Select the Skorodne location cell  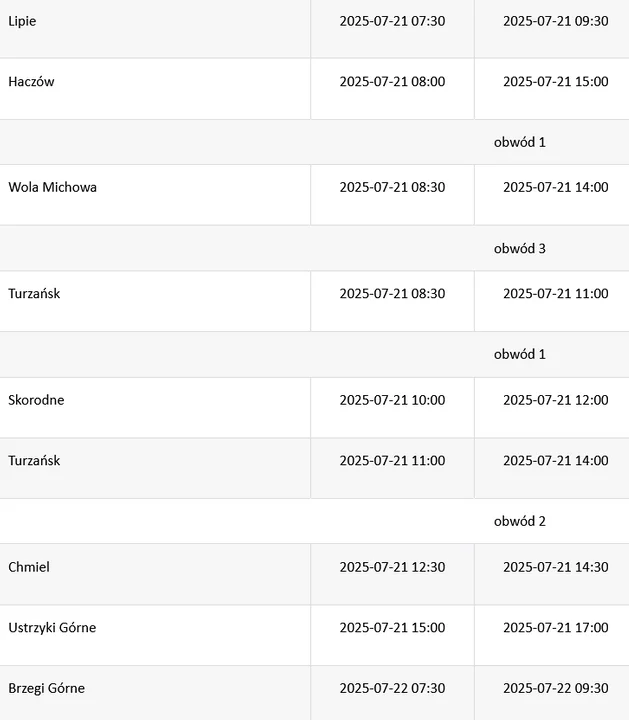[36, 400]
